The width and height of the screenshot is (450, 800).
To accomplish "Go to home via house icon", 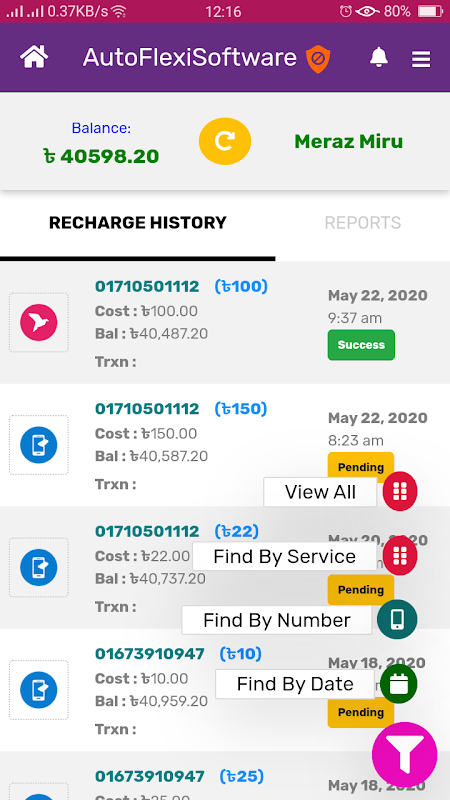I will [34, 57].
